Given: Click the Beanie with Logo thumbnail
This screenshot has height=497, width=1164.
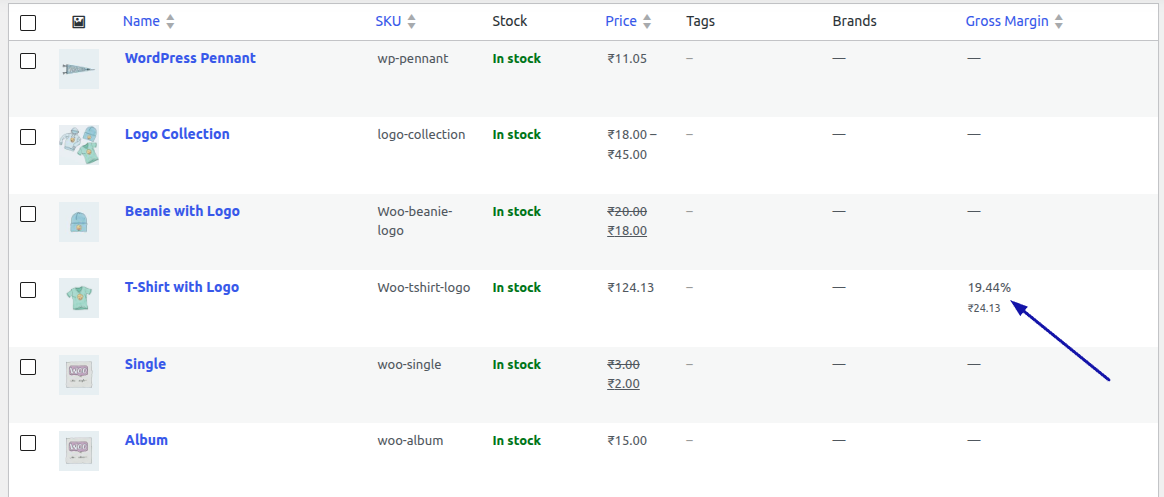Looking at the screenshot, I should [x=79, y=222].
